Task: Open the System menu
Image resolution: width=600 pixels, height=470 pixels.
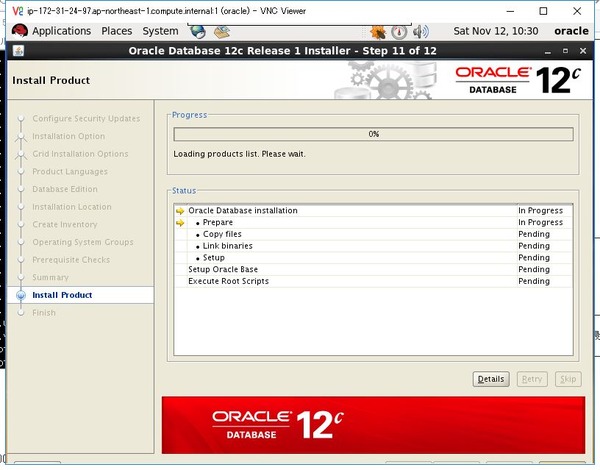Action: click(160, 31)
